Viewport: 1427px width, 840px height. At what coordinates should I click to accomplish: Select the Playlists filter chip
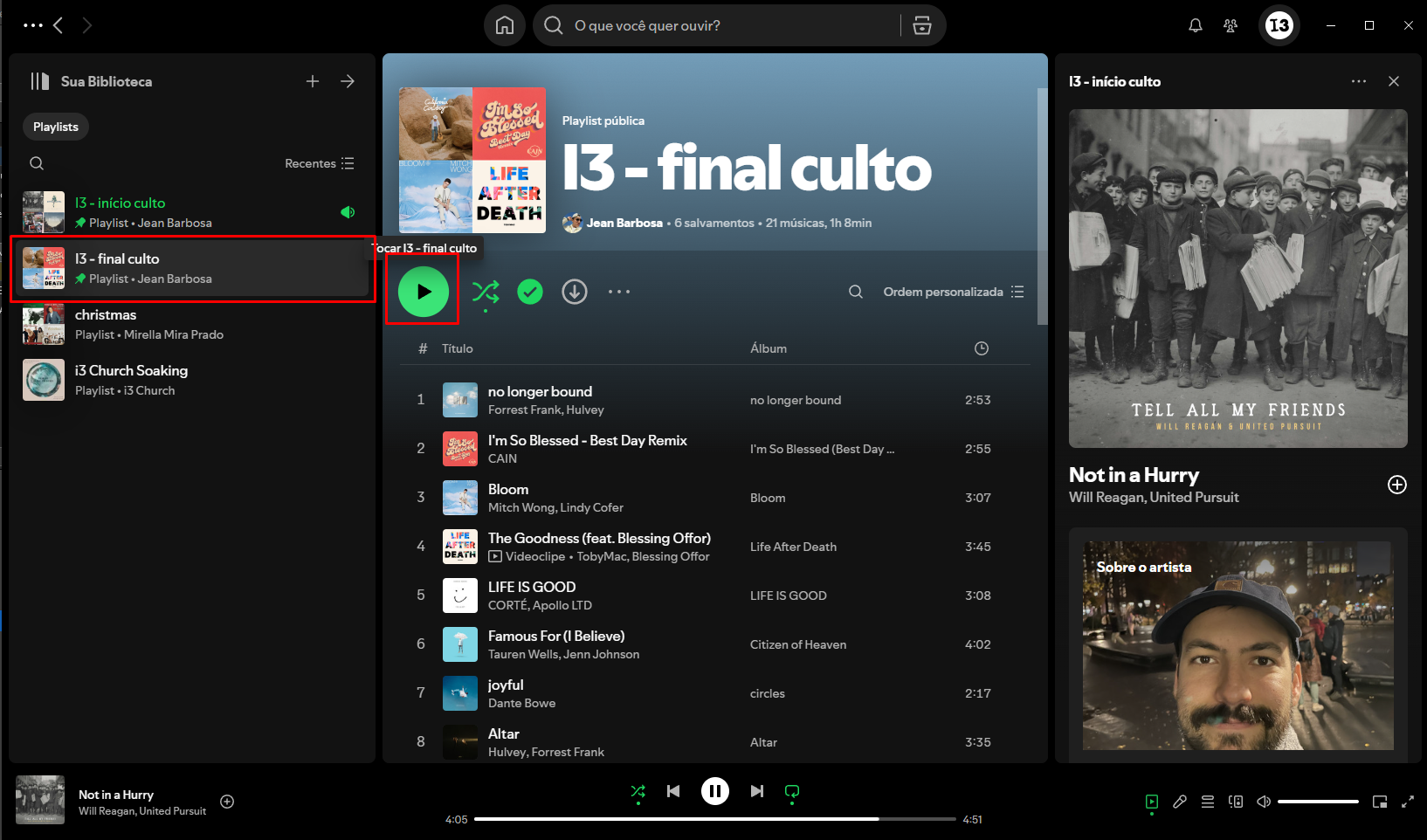coord(56,127)
